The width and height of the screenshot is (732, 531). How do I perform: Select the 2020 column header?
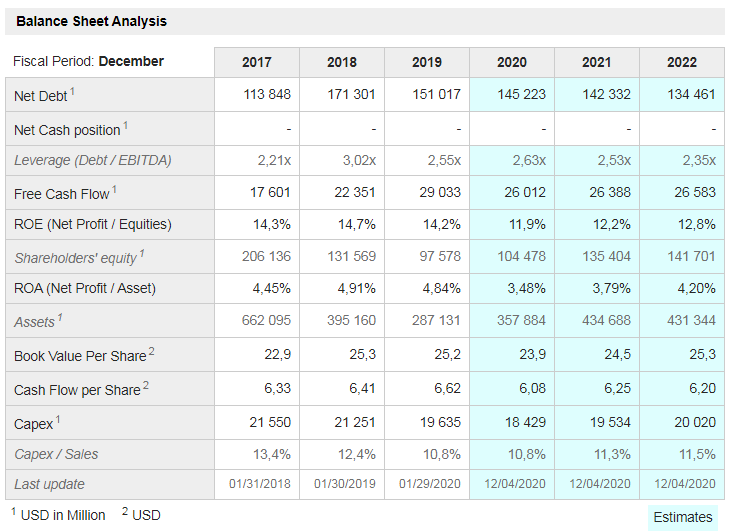click(511, 62)
